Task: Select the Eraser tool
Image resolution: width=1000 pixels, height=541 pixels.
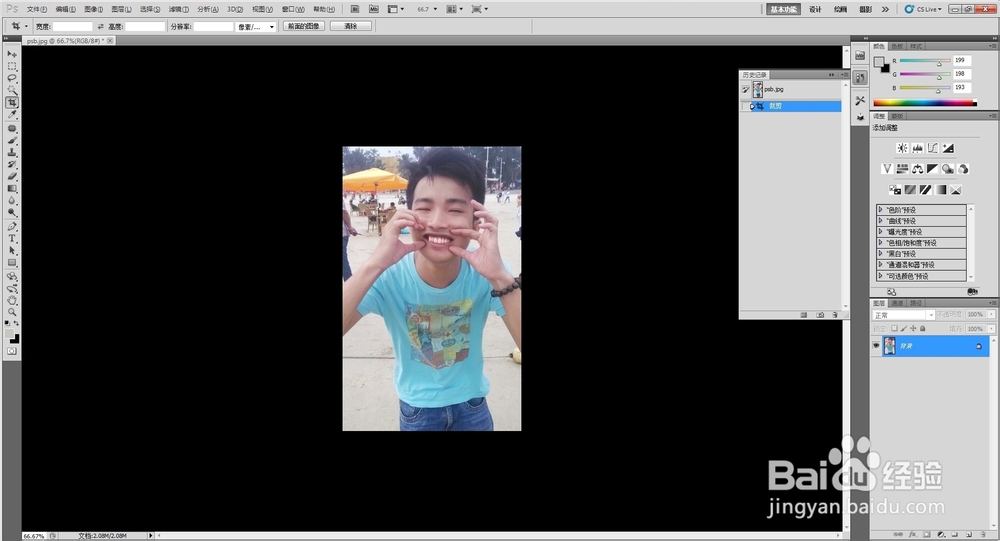Action: (x=12, y=177)
